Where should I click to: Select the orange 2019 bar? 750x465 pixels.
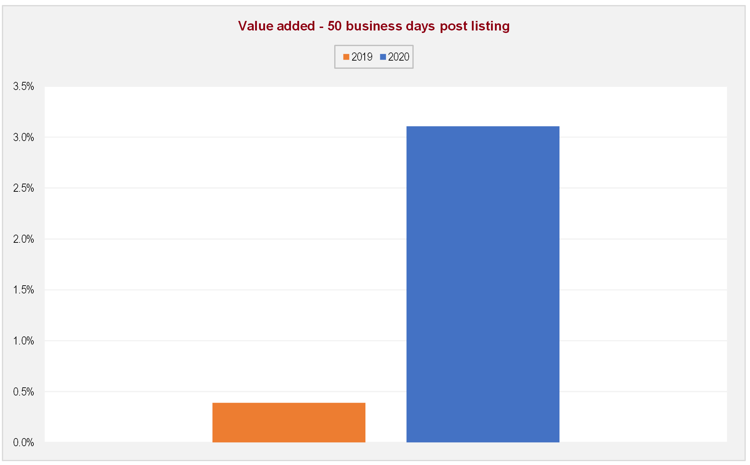[288, 422]
